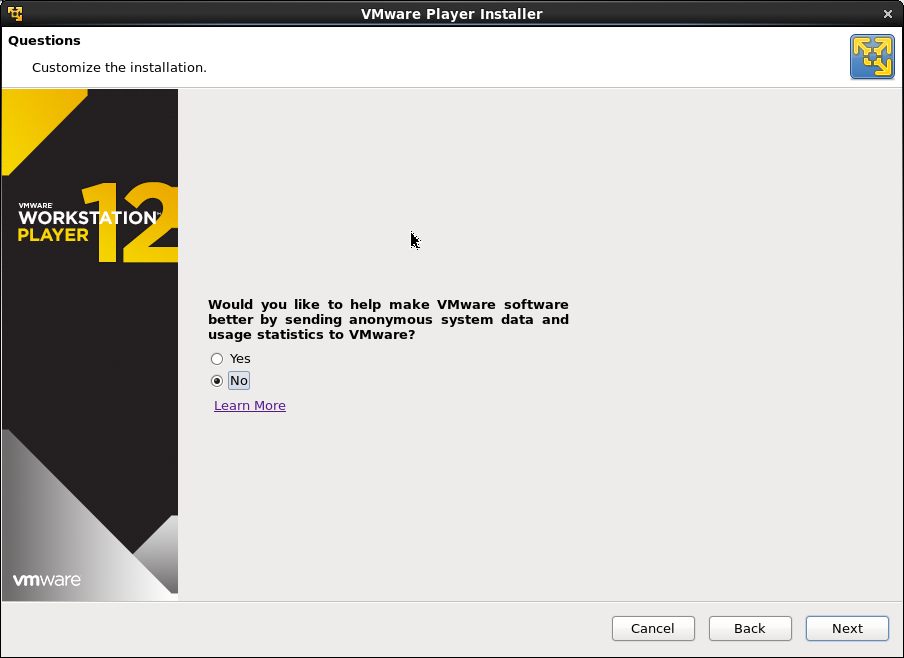The image size is (904, 658).
Task: Proceed with the Next button
Action: coord(847,628)
